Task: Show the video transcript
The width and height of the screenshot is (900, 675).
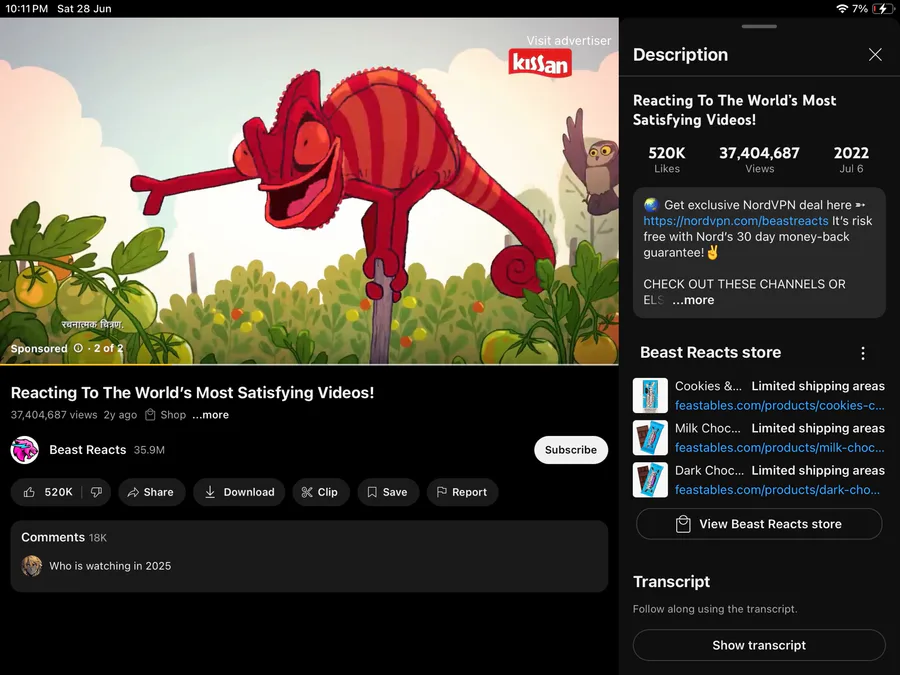Action: click(x=759, y=645)
